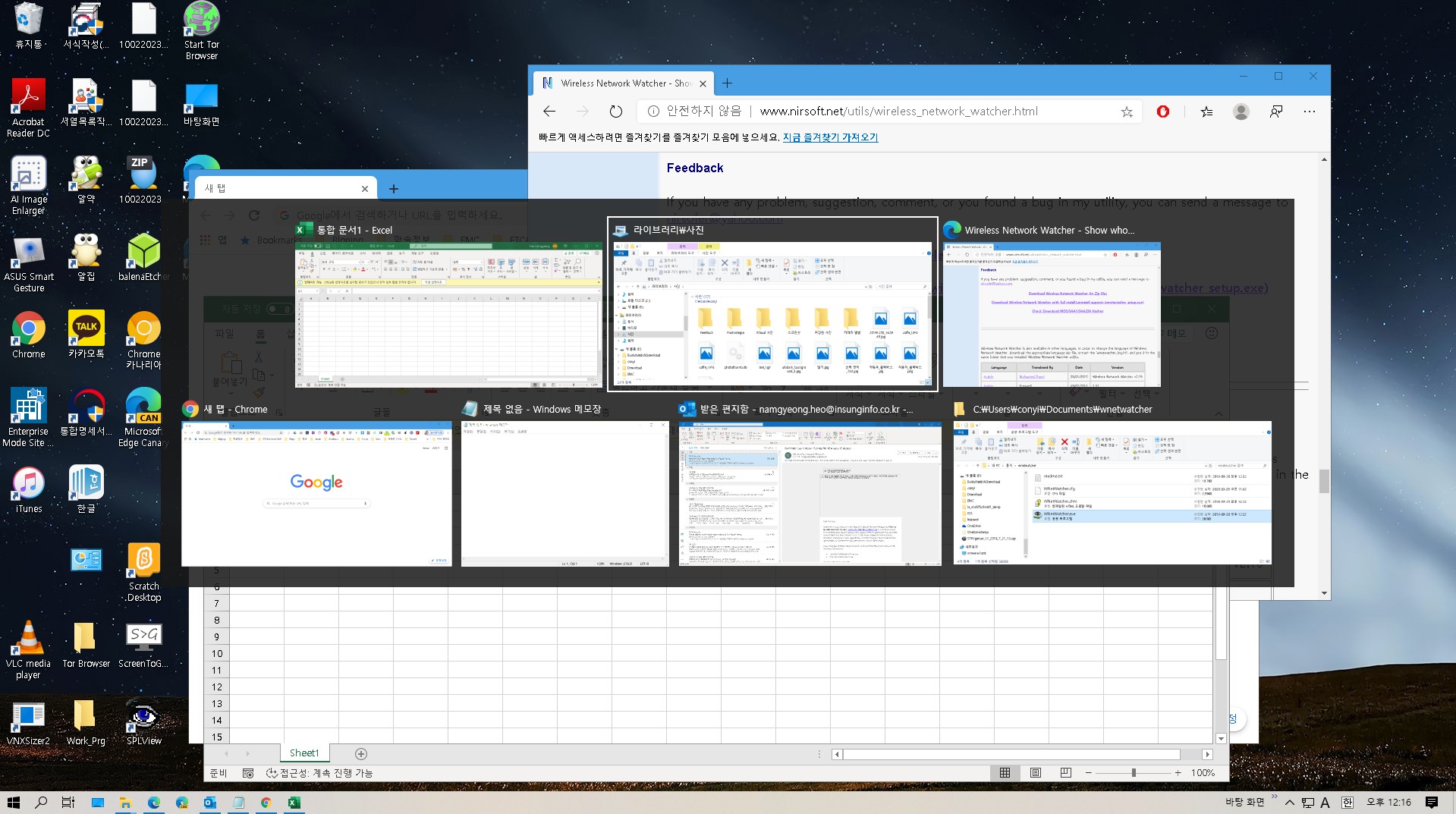
Task: Click the Excel zoom slider handle
Action: (x=1134, y=773)
